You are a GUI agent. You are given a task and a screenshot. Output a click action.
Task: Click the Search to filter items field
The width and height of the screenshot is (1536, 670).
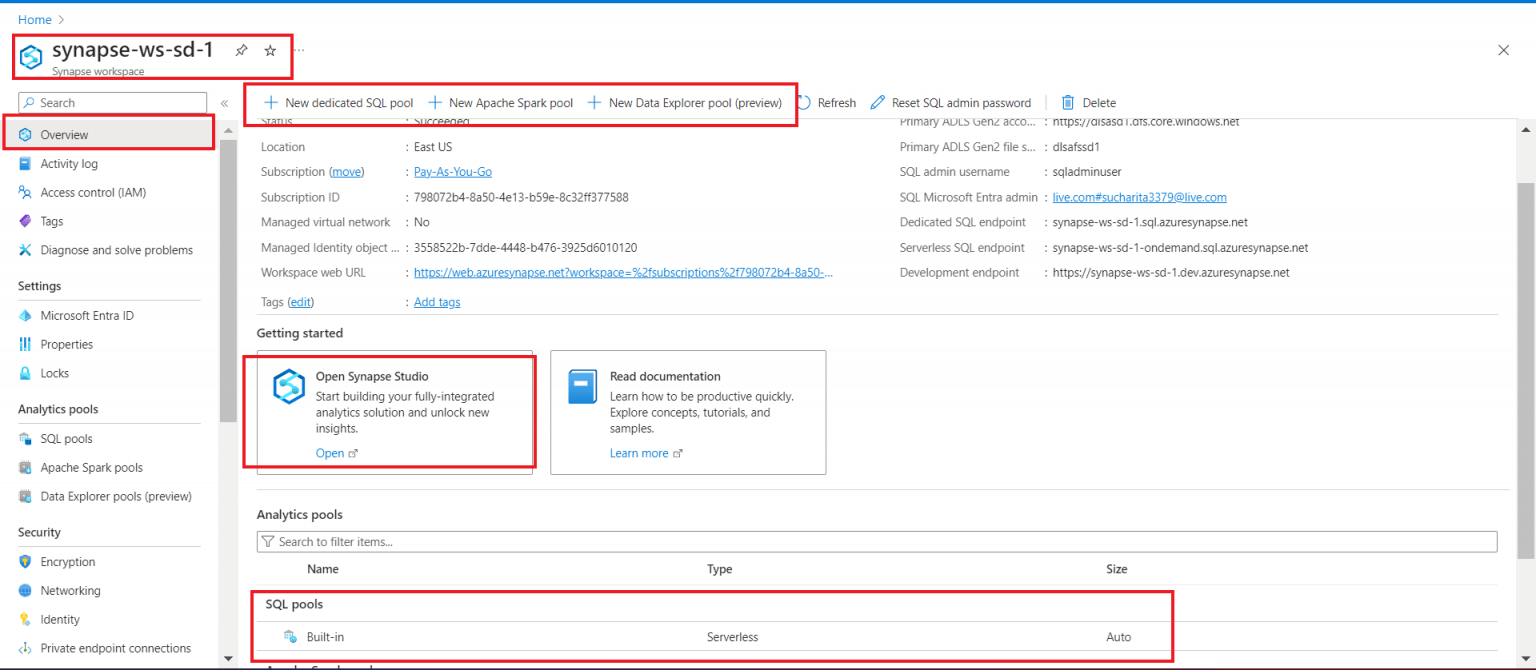[x=877, y=541]
